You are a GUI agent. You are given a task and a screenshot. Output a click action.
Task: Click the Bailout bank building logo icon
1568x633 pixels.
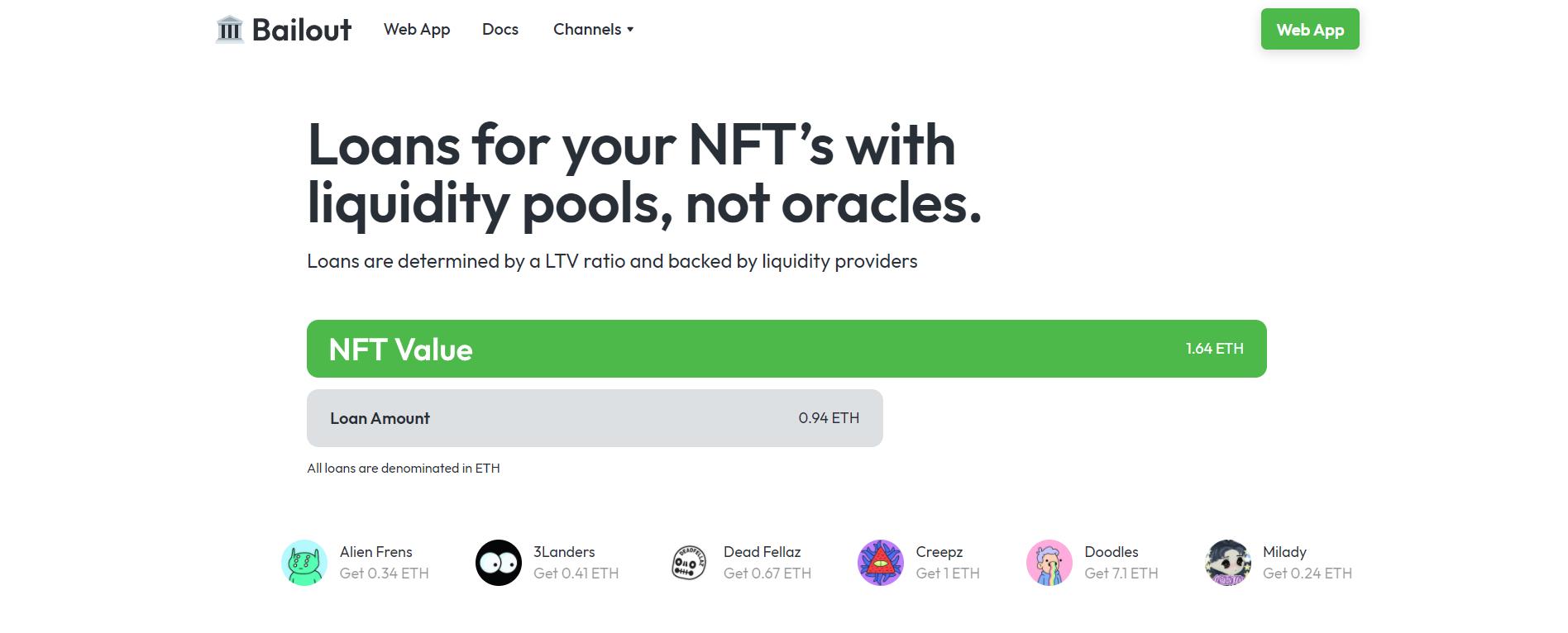click(x=229, y=30)
